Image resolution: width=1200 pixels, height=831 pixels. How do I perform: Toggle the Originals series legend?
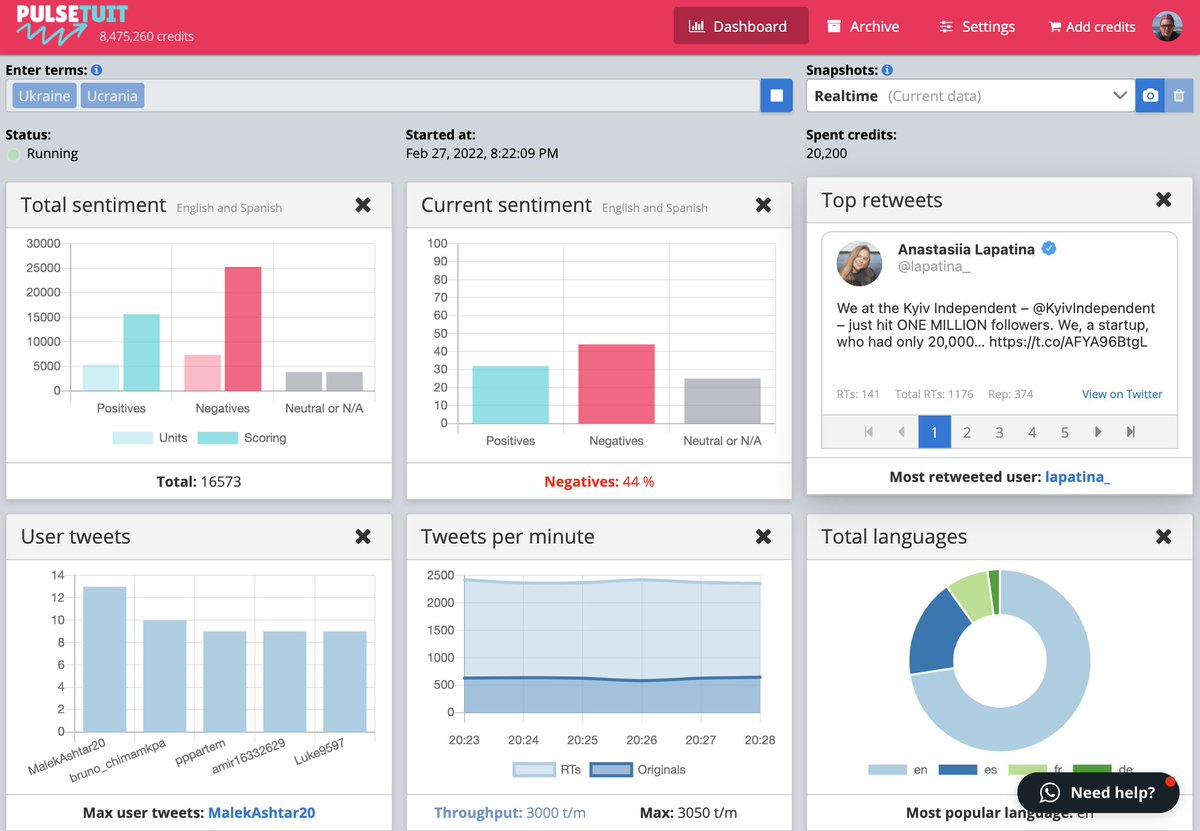(638, 770)
